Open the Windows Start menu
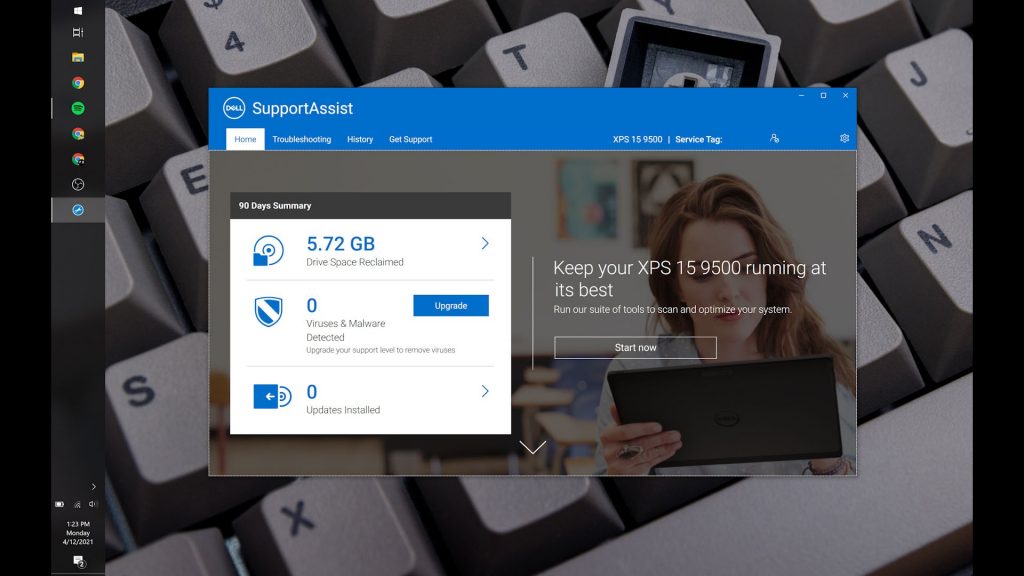The width and height of the screenshot is (1024, 576). [78, 10]
